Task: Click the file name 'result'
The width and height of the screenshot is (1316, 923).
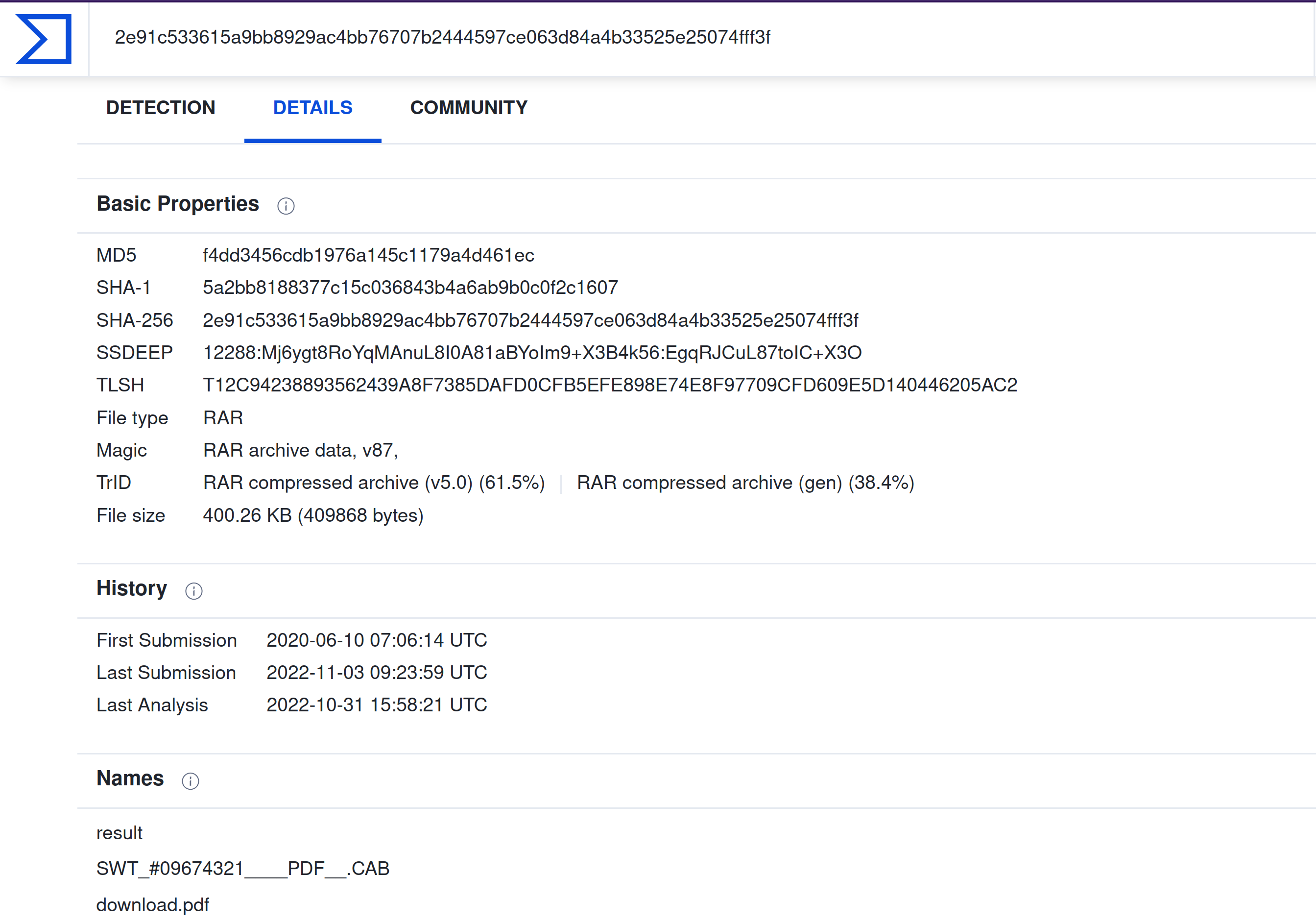Action: [119, 832]
